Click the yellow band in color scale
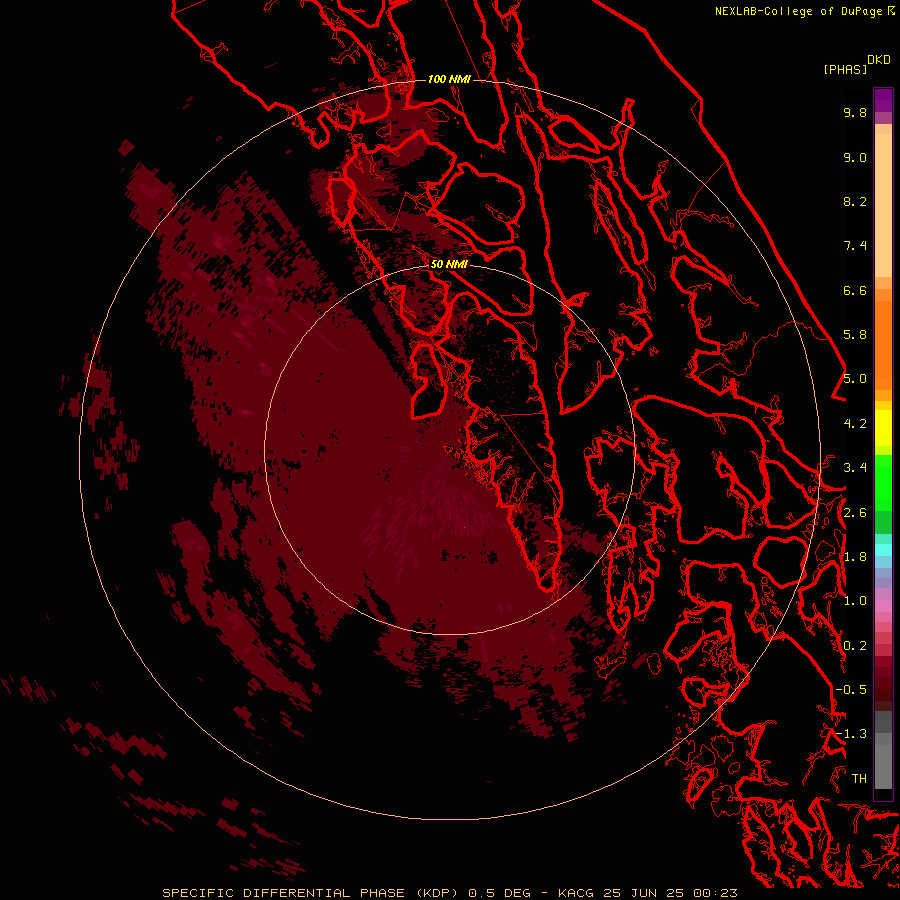The height and width of the screenshot is (900, 900). tap(883, 428)
